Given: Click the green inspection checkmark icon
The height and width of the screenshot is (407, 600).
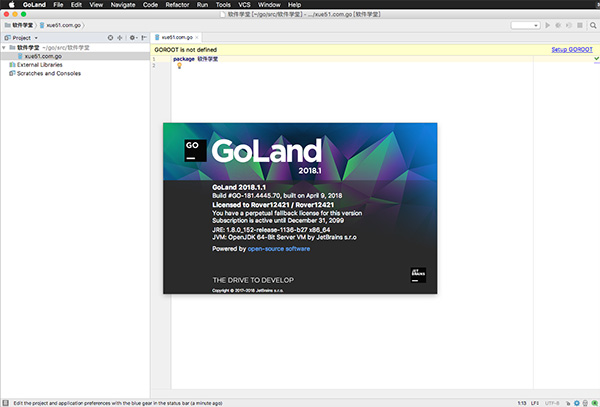Looking at the screenshot, I should click(x=596, y=58).
